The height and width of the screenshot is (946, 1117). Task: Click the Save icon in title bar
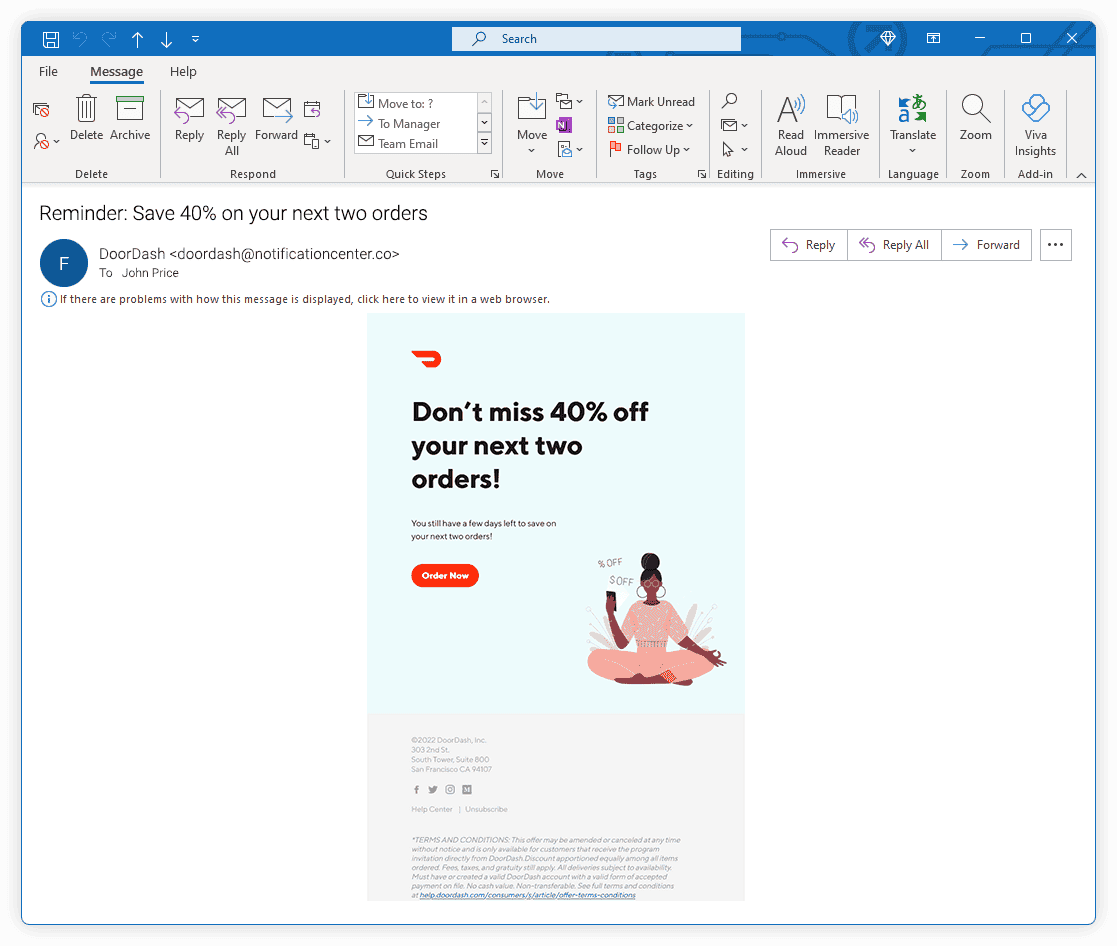point(51,39)
